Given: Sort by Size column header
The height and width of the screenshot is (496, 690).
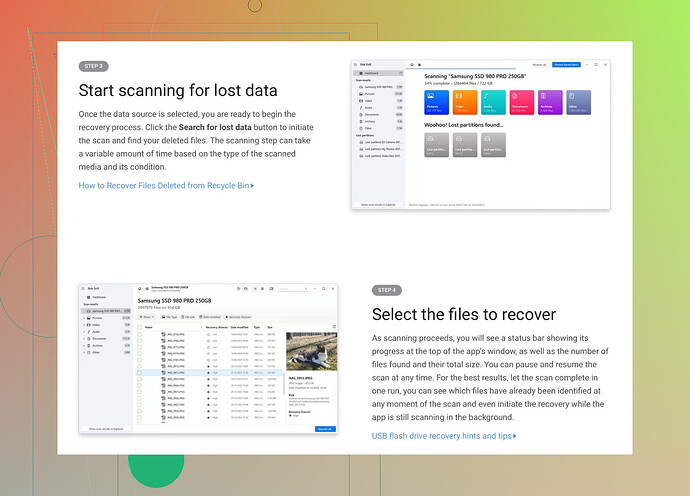Looking at the screenshot, I should point(270,327).
